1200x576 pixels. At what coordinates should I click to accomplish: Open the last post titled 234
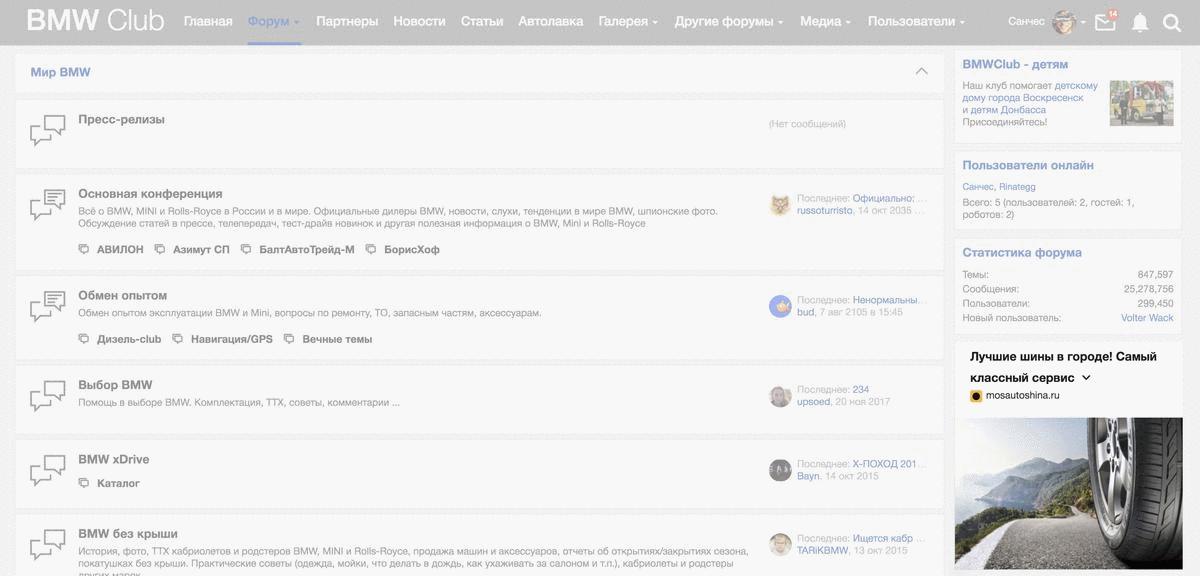[x=861, y=389]
